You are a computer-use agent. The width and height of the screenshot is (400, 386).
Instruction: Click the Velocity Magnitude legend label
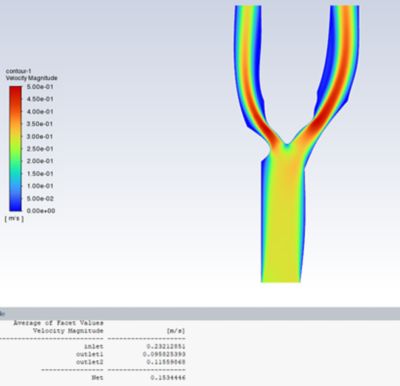(31, 78)
